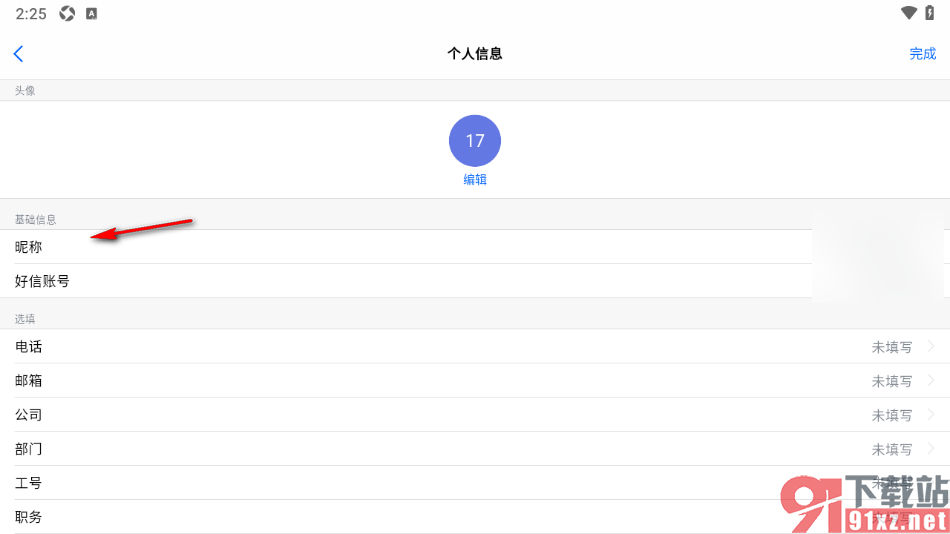Expand the chevron in the 电话 row
Image resolution: width=950 pixels, height=534 pixels.
[931, 347]
